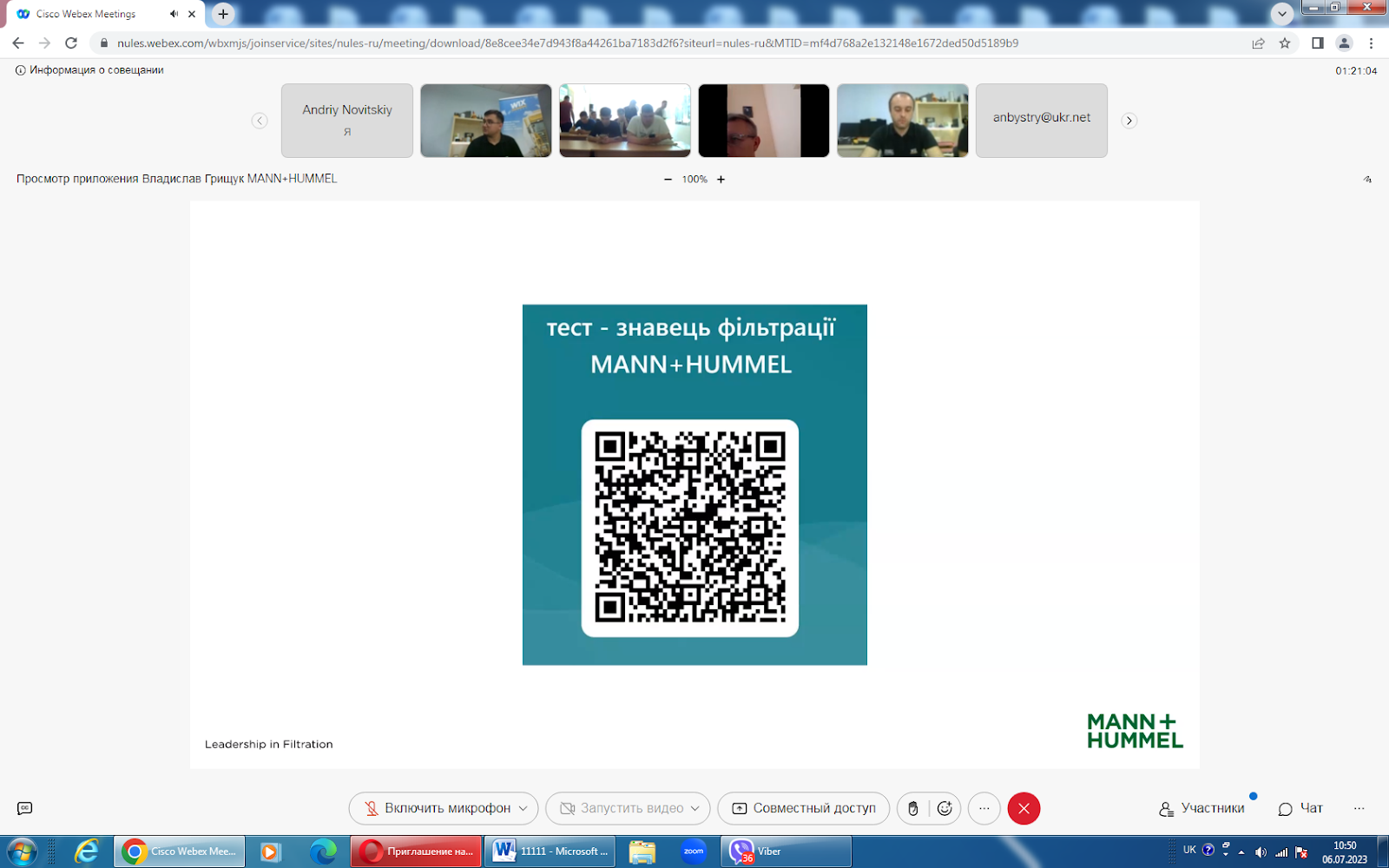Open a new Chrome tab
The image size is (1389, 868).
[223, 14]
